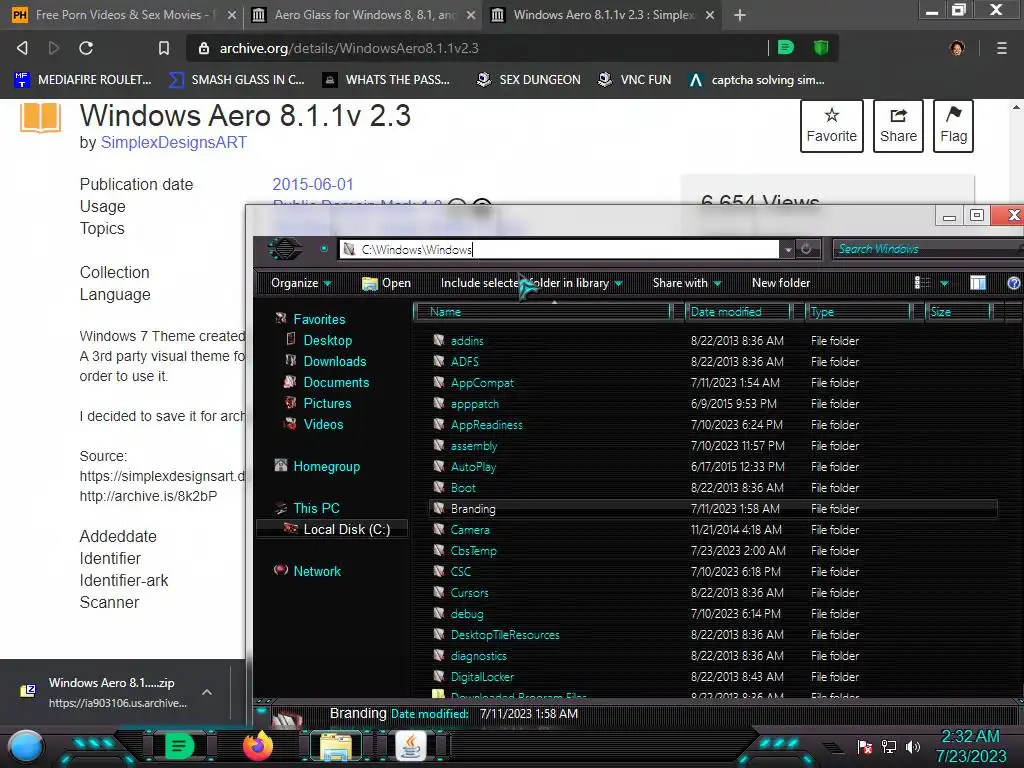Screen dimensions: 1024x768
Task: Toggle the preview pane
Action: point(978,283)
